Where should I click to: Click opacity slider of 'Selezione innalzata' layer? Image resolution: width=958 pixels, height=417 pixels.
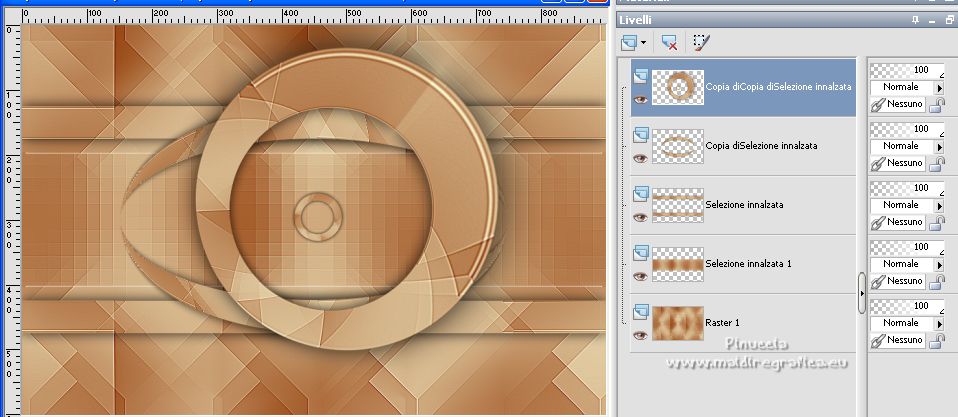tap(907, 189)
